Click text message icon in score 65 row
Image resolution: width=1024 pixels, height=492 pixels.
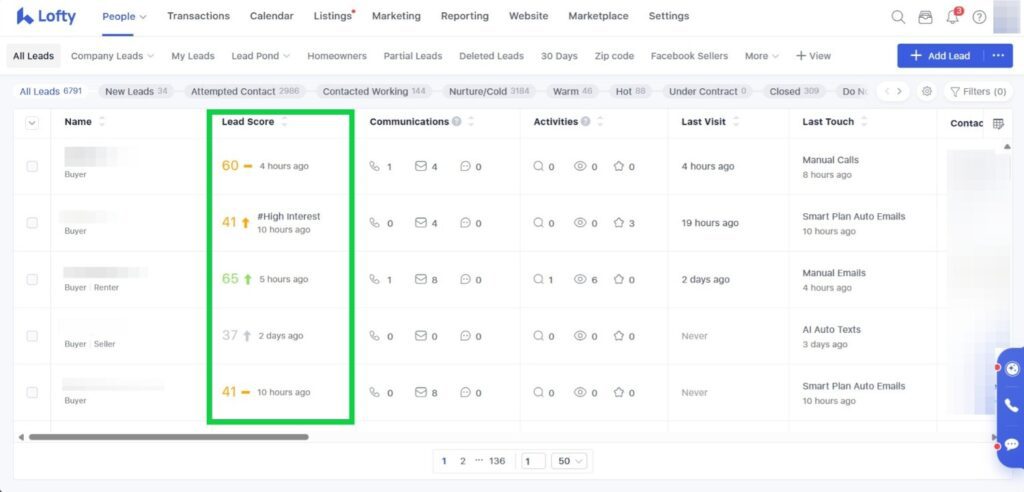pos(466,279)
